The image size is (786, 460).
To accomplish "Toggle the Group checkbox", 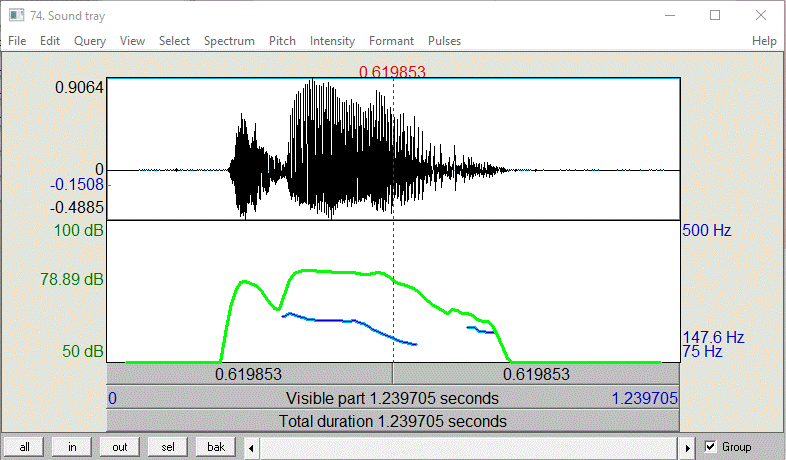I will pos(710,446).
